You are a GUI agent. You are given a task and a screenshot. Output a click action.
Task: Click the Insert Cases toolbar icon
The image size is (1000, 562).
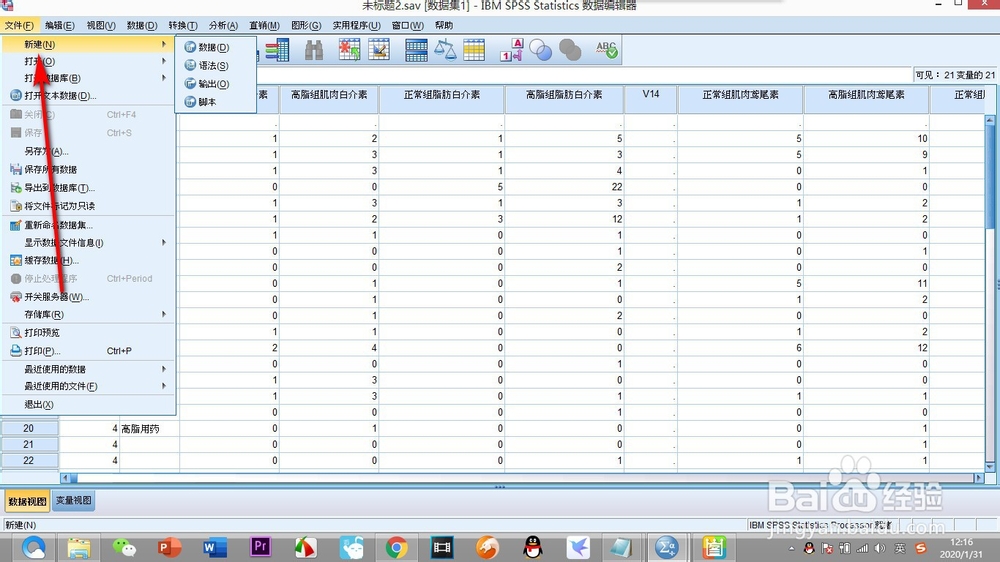click(349, 50)
